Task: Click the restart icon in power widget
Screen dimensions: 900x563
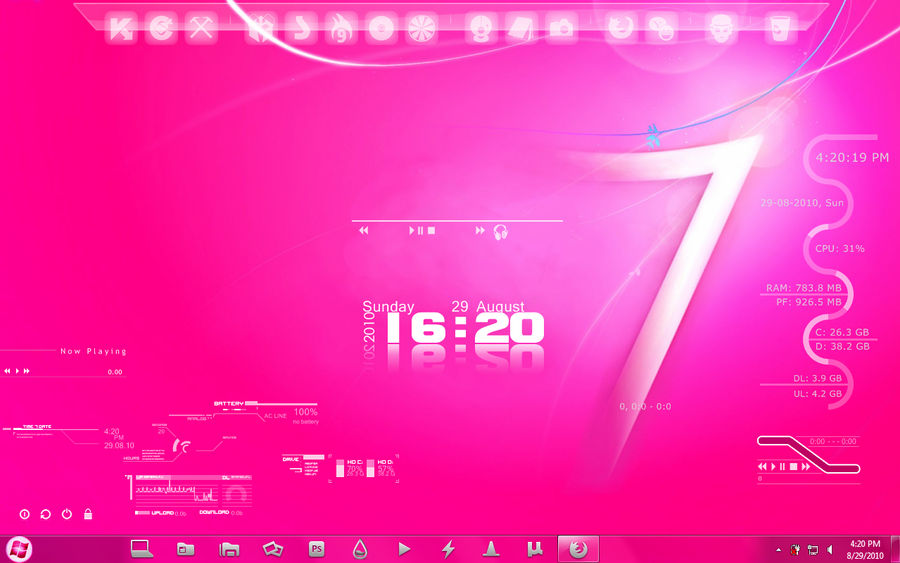Action: tap(45, 514)
